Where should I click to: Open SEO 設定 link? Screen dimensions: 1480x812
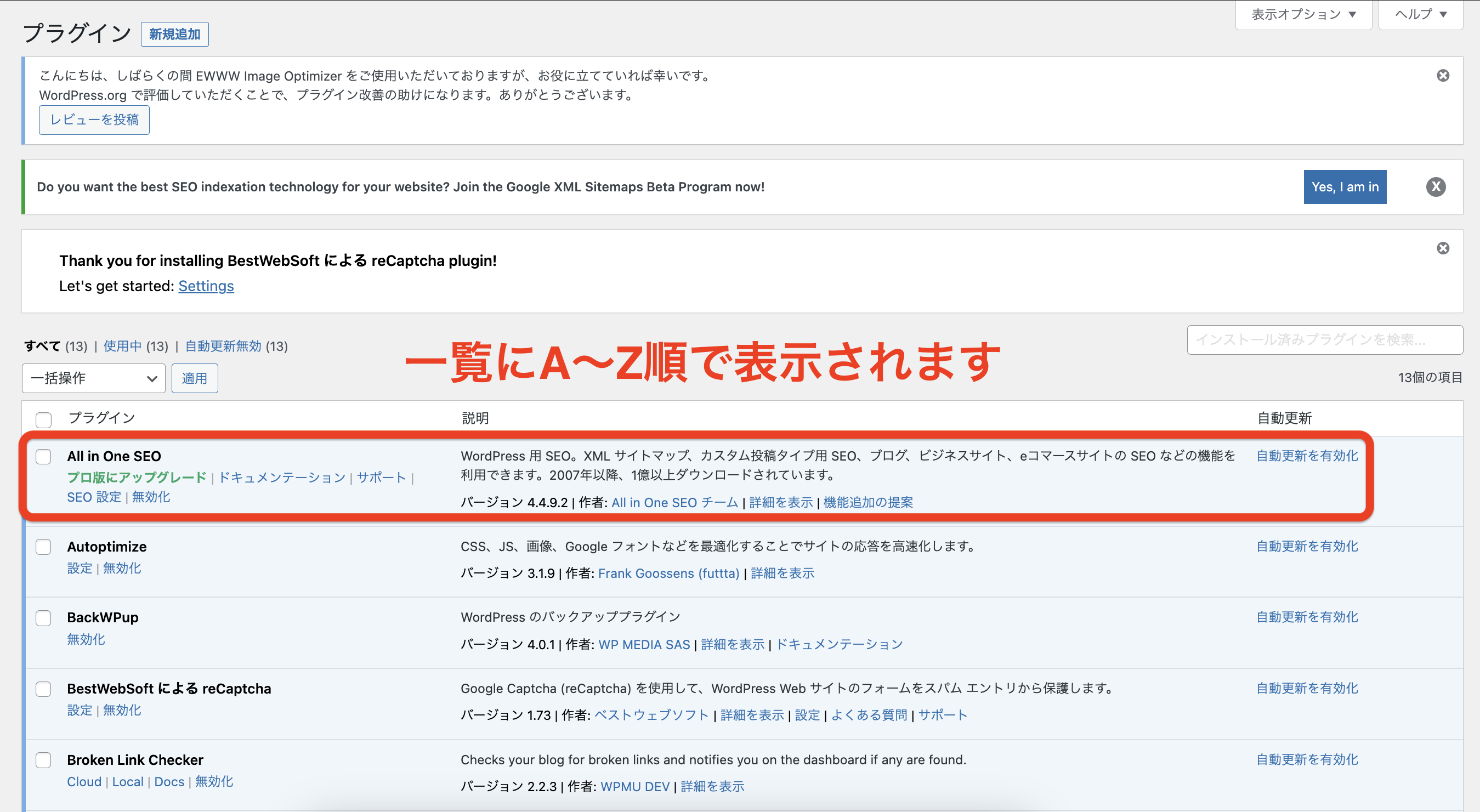click(x=94, y=497)
